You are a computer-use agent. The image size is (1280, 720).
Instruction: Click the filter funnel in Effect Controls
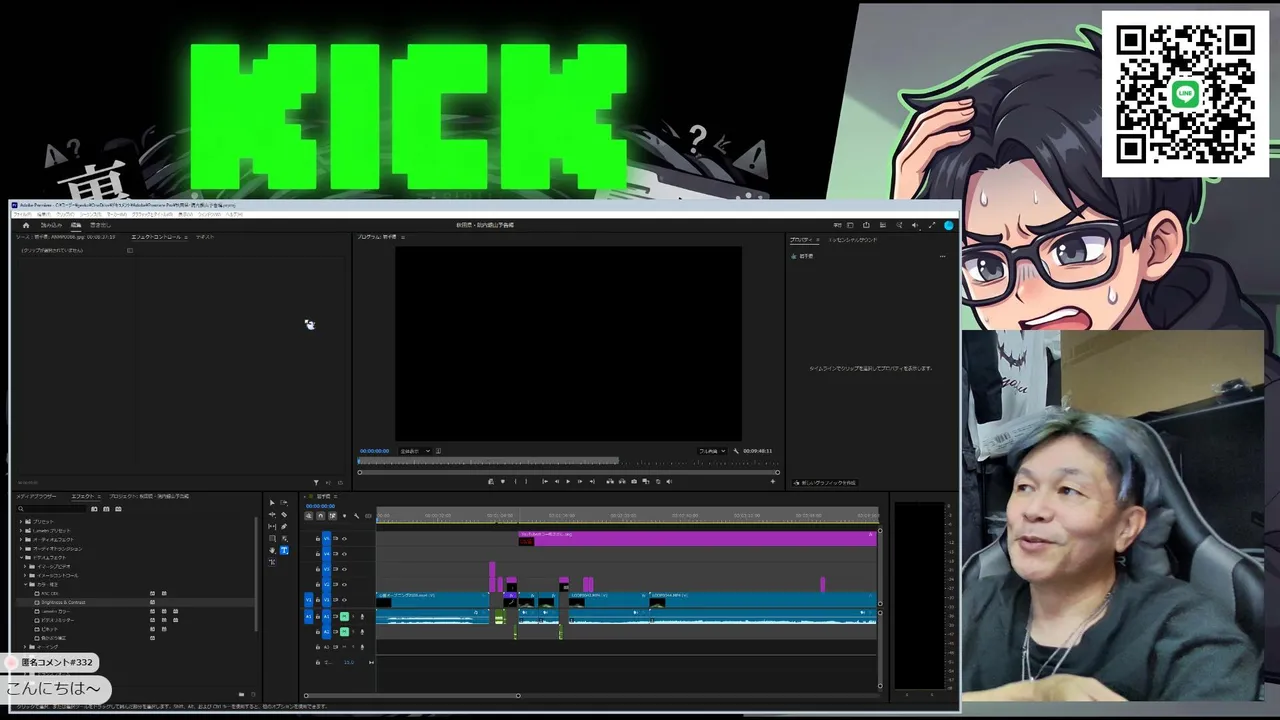[x=316, y=483]
